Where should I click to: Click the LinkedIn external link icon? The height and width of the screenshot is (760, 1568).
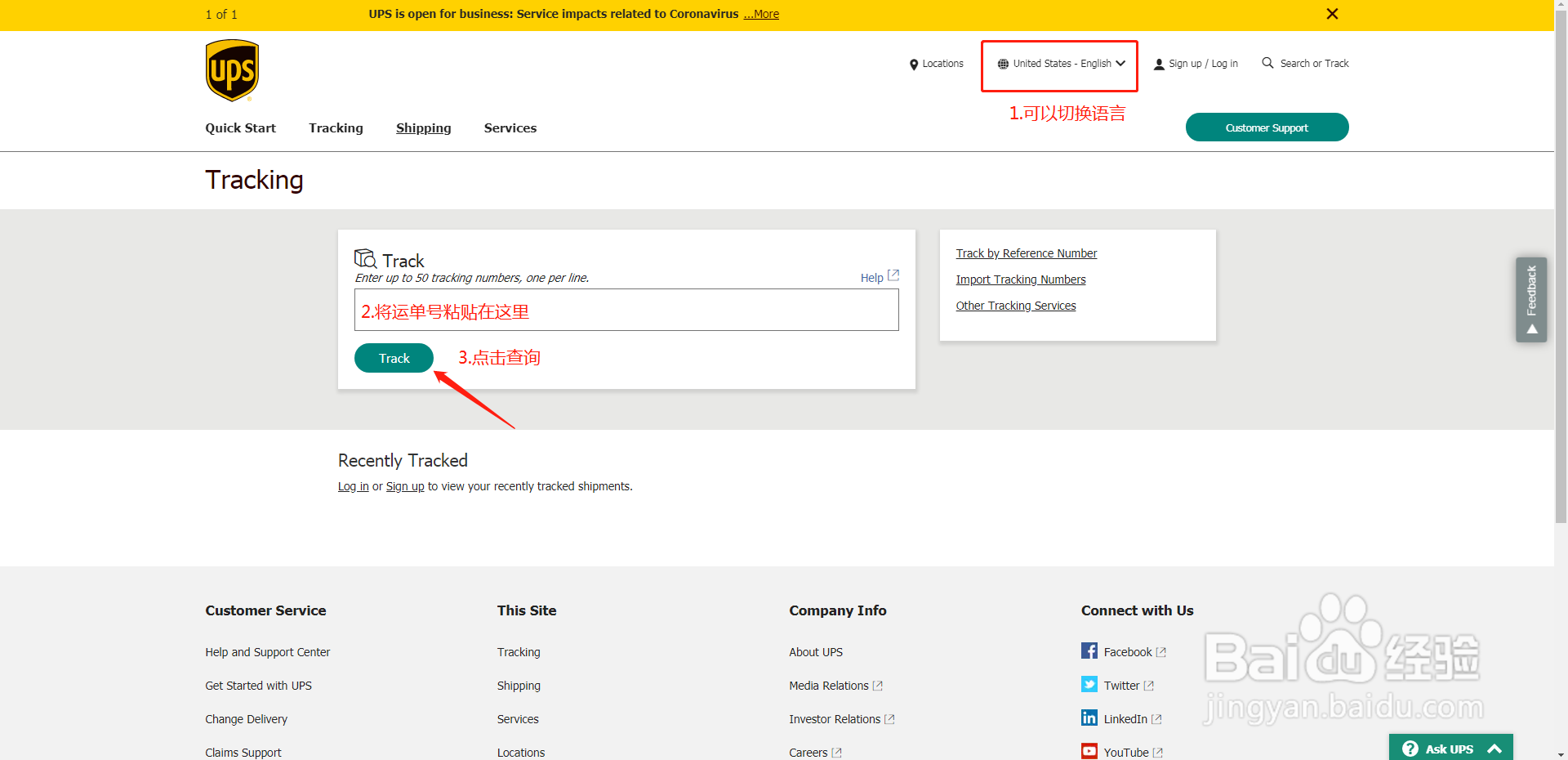tap(1156, 719)
